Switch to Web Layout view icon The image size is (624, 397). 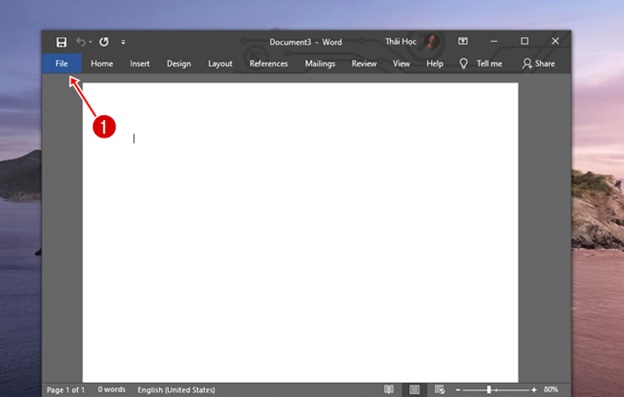[439, 389]
